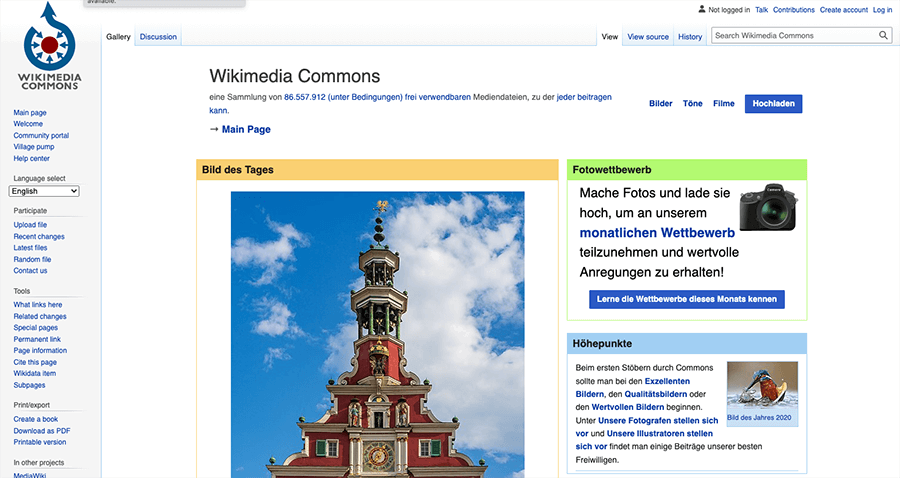Open the Contributions link
The height and width of the screenshot is (478, 900).
click(x=794, y=10)
